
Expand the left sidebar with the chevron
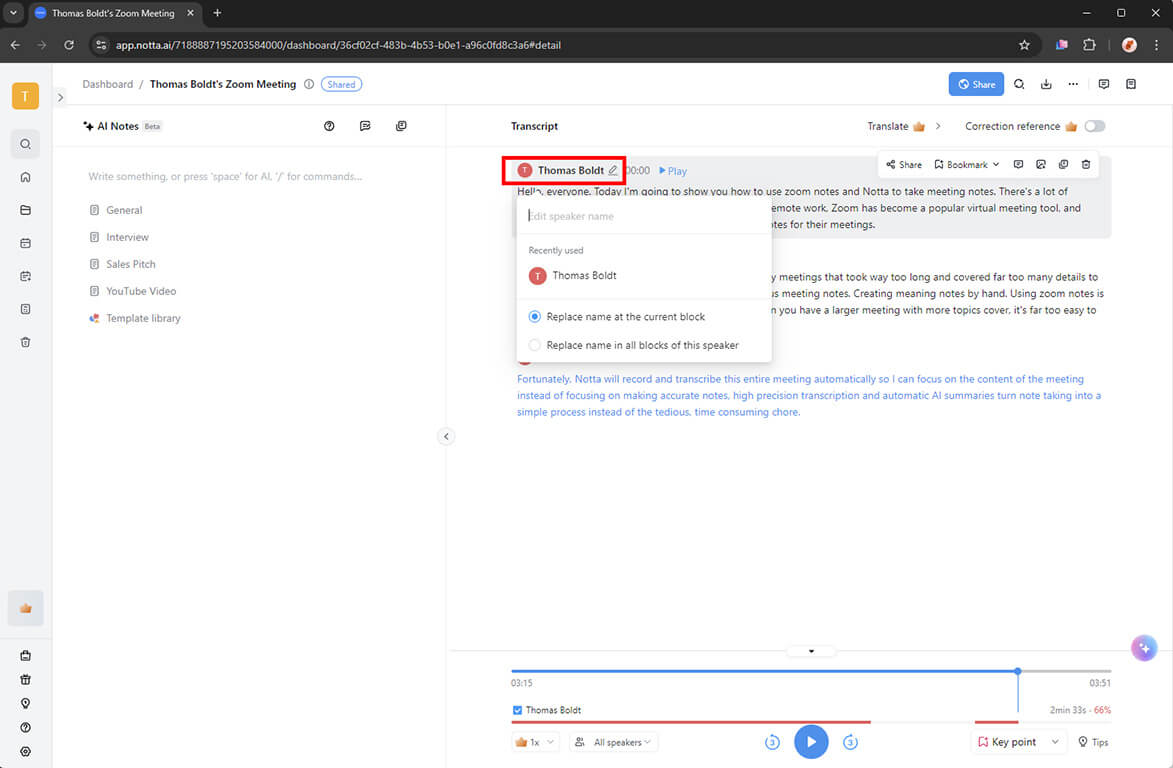(x=61, y=97)
